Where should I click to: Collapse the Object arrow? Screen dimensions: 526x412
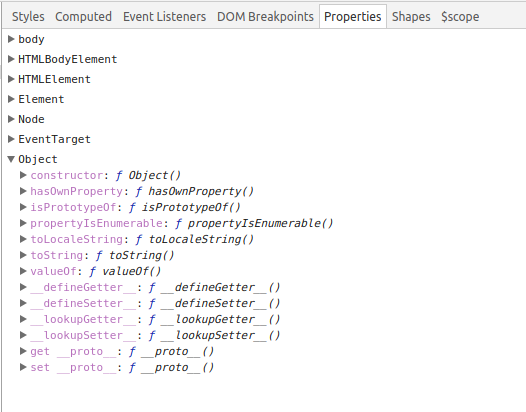coord(11,159)
